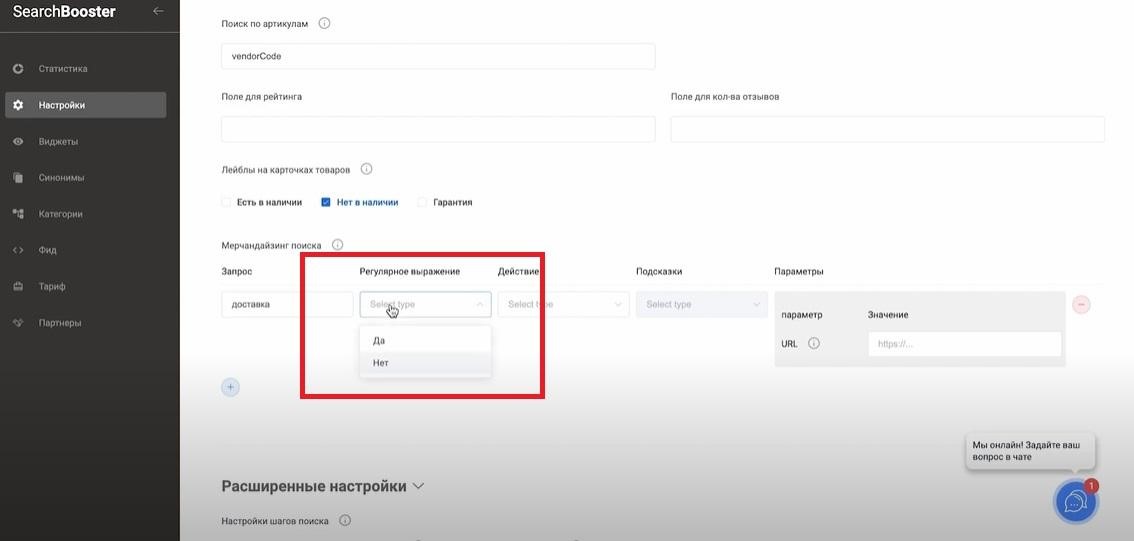1134x541 pixels.
Task: Uncheck the Нет в наличии checkbox
Action: pos(326,202)
